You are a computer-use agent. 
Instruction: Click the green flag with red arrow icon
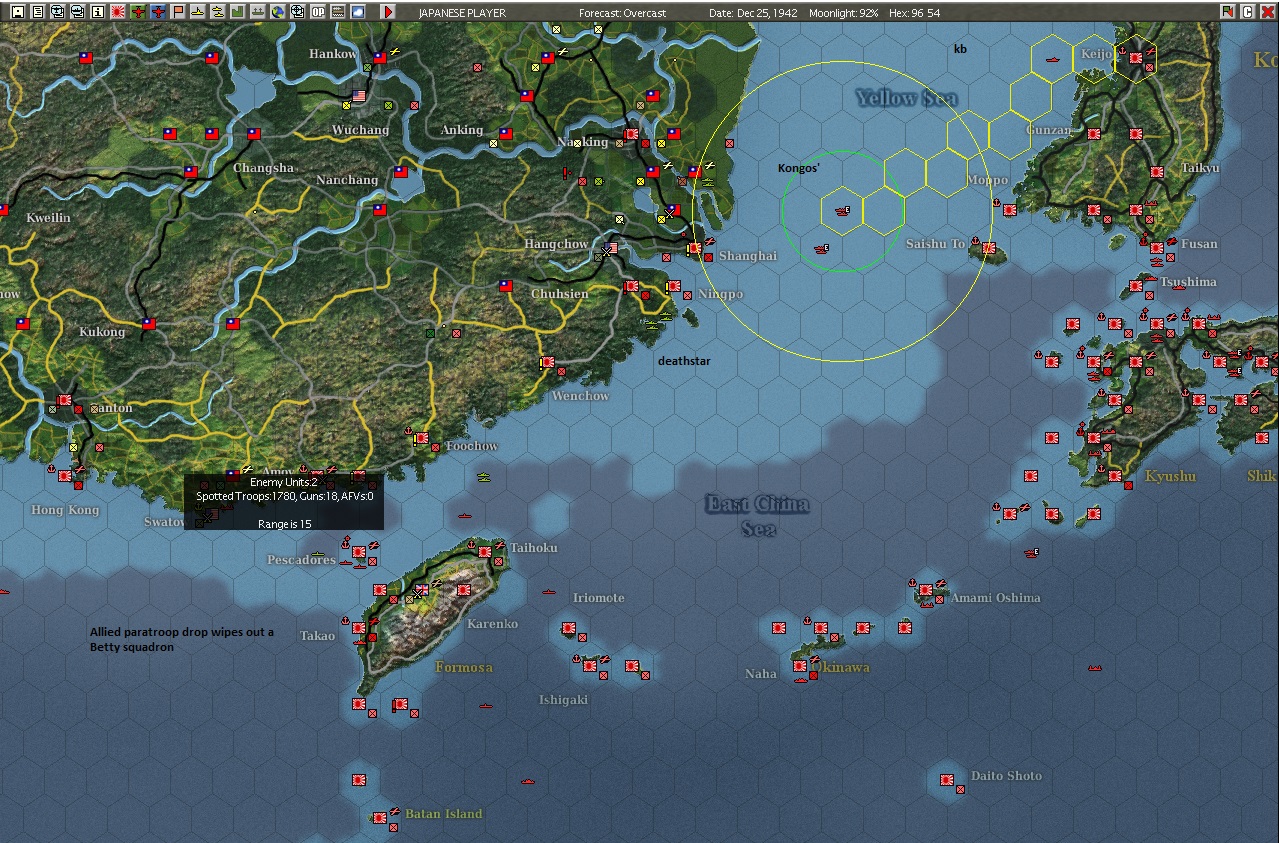(1228, 12)
